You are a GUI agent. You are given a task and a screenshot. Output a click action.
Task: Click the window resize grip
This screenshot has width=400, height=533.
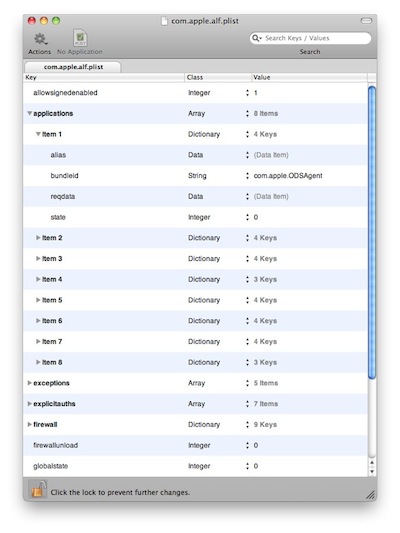click(x=371, y=495)
